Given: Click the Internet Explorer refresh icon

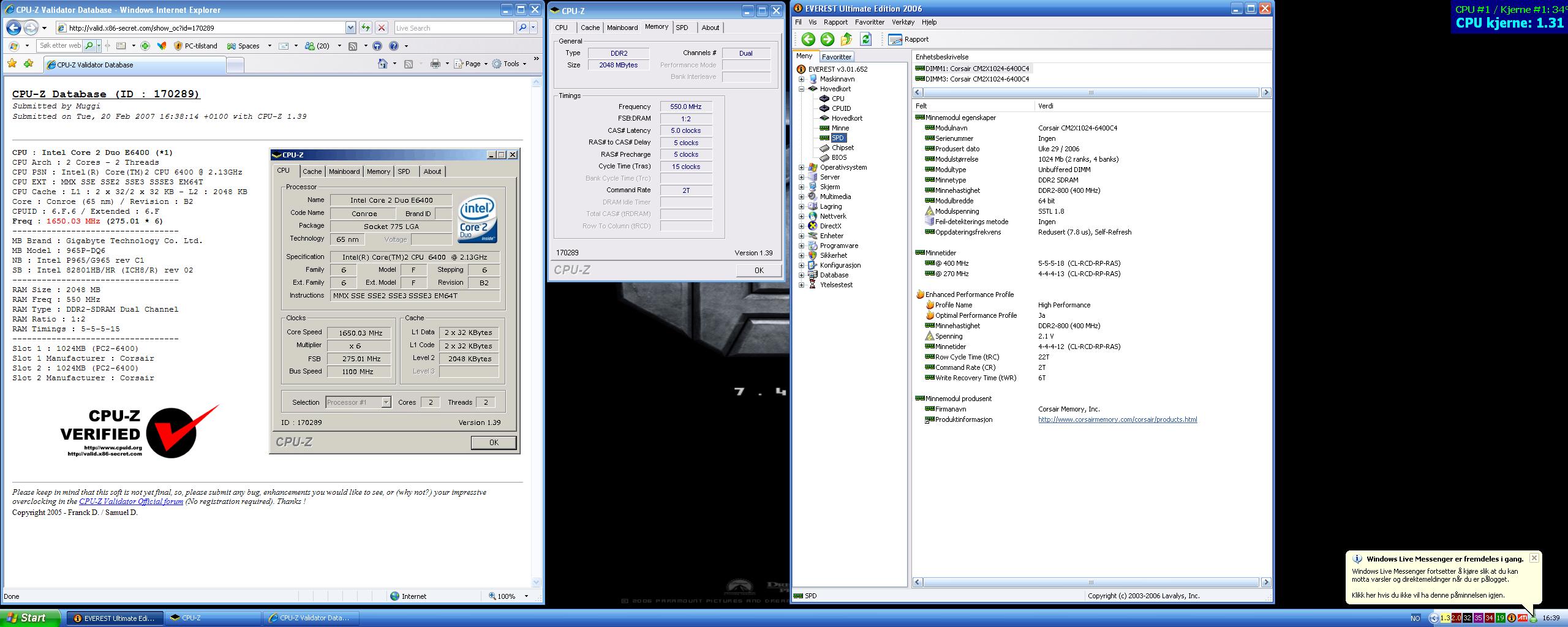Looking at the screenshot, I should click(x=366, y=28).
